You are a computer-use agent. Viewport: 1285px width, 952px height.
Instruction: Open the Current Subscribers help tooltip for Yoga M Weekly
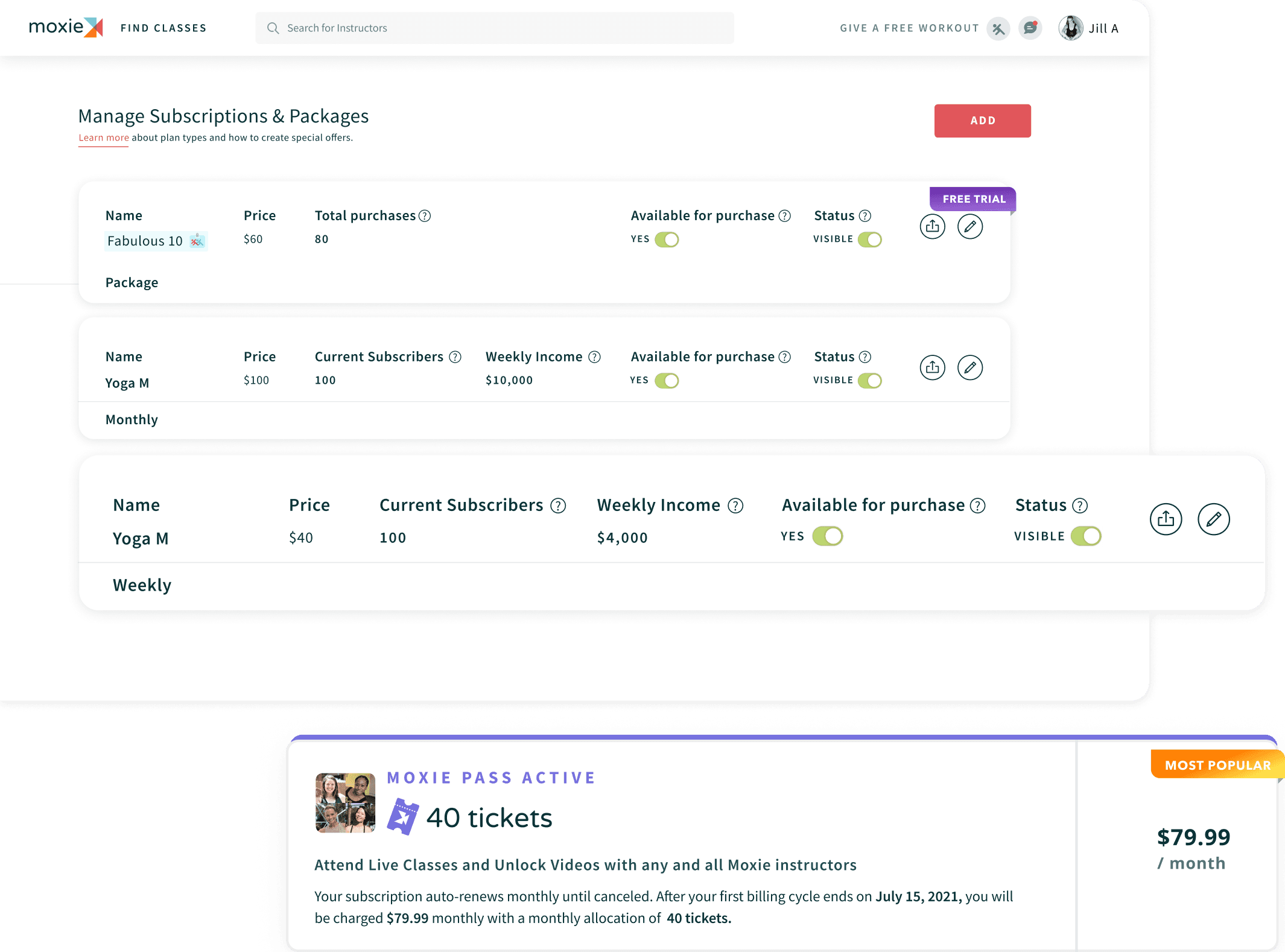558,506
